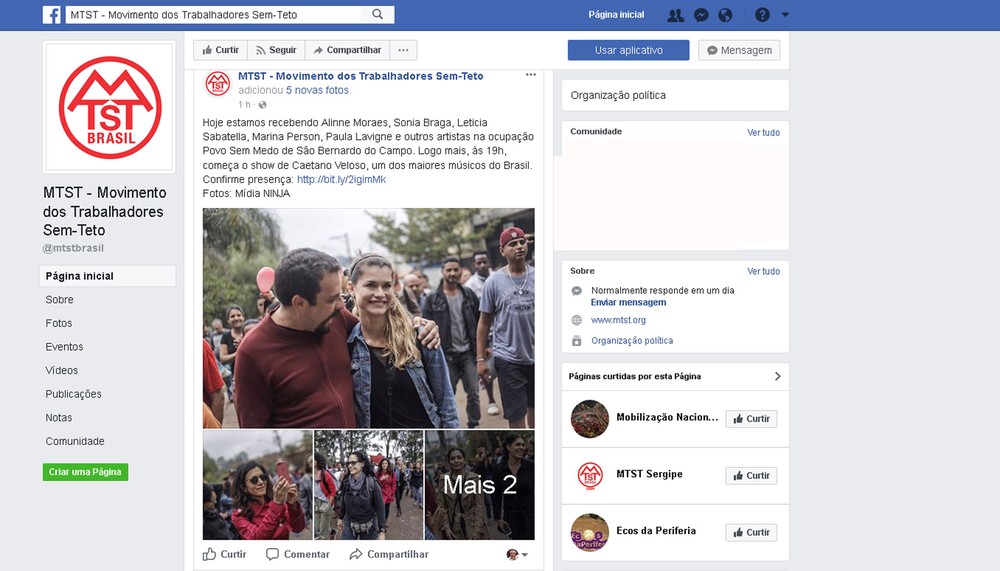Screen dimensions: 1000x571
Task: Open the account dropdown arrow in top bar
Action: pos(785,15)
